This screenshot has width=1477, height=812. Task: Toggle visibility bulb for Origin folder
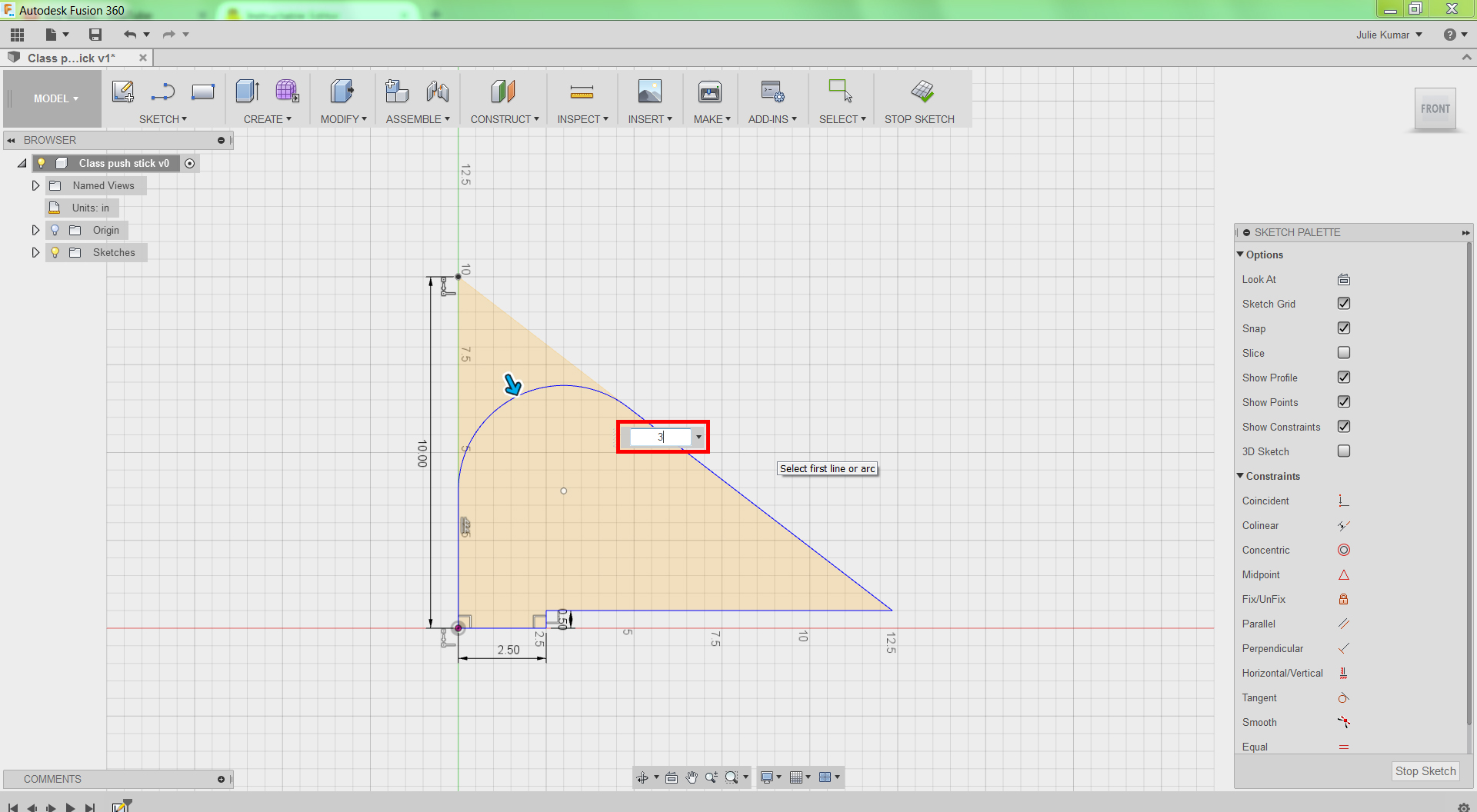(55, 230)
